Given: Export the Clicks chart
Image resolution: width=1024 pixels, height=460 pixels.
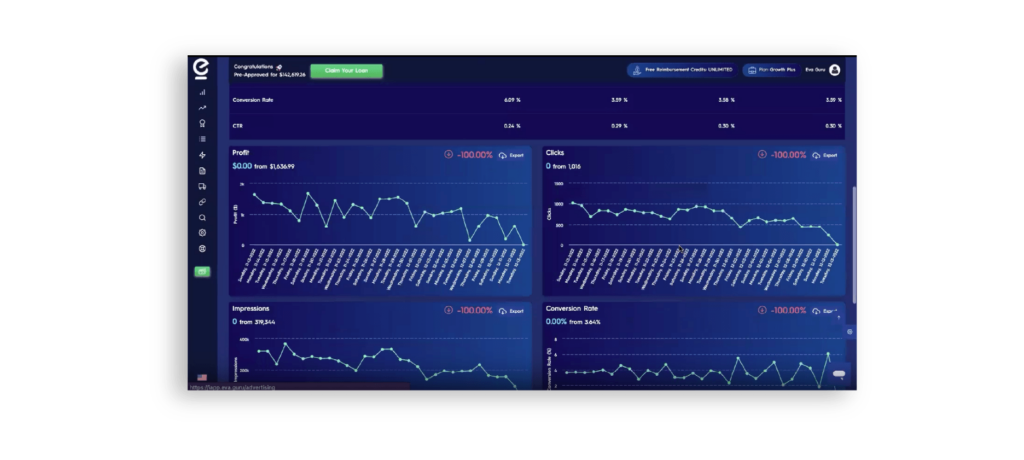Looking at the screenshot, I should (x=825, y=156).
